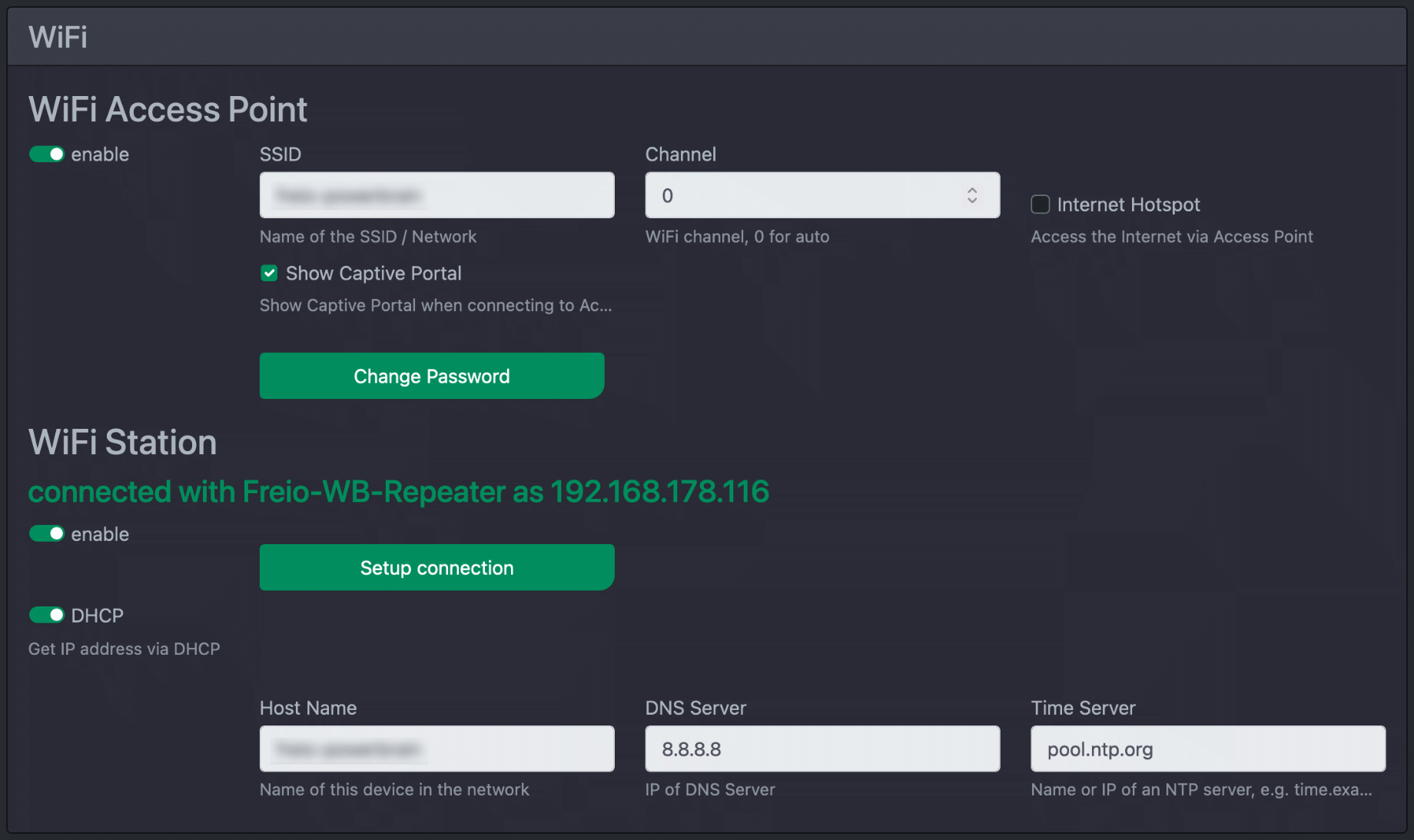Uncheck Show Captive Portal
This screenshot has height=840, width=1414.
pyautogui.click(x=269, y=273)
